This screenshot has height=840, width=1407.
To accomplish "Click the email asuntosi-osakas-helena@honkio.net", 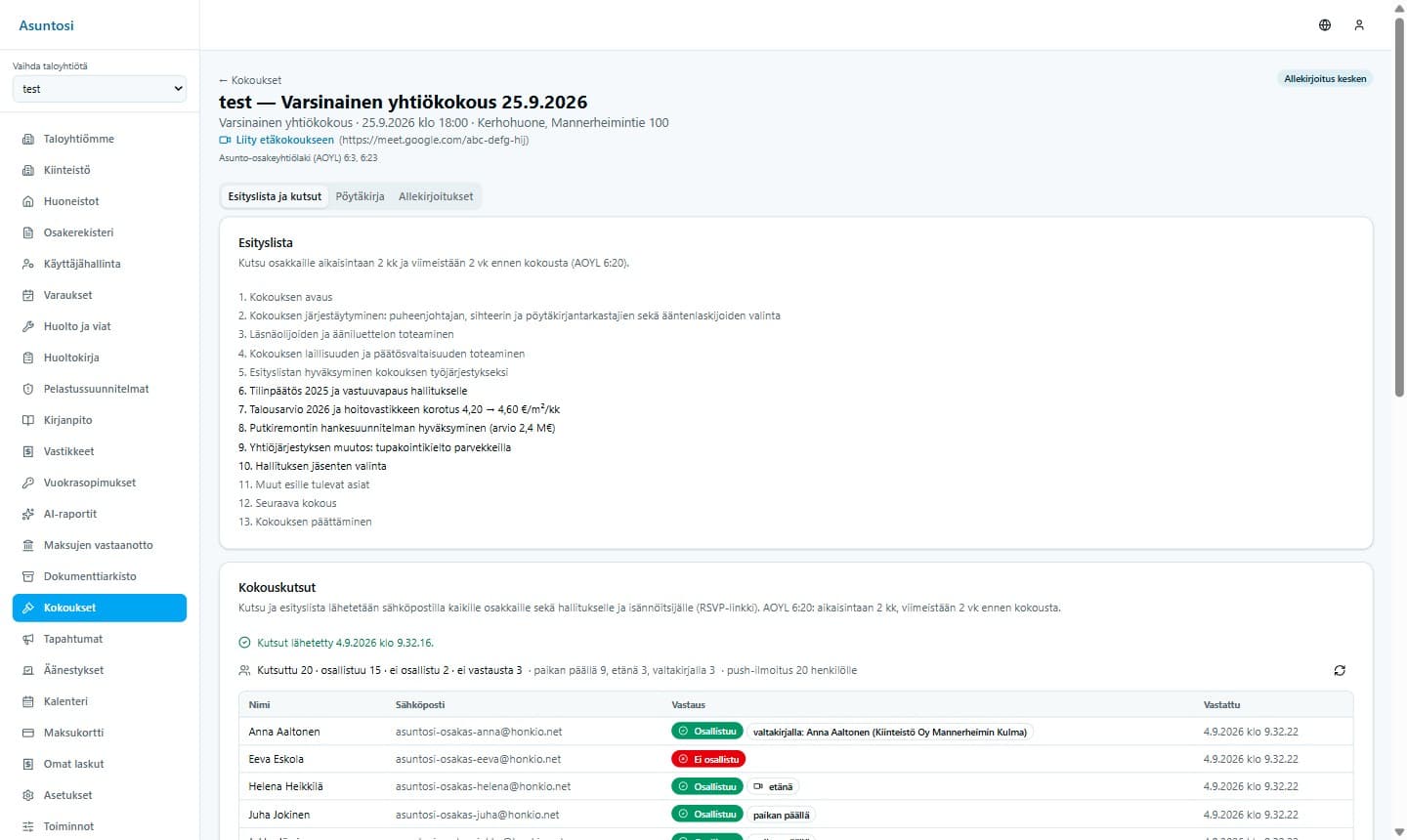I will click(483, 786).
